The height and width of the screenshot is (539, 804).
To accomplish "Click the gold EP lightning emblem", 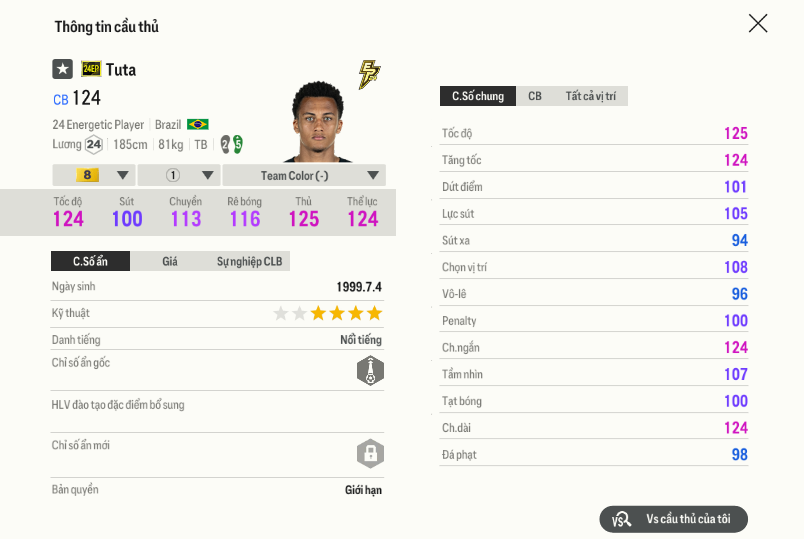I will click(369, 74).
